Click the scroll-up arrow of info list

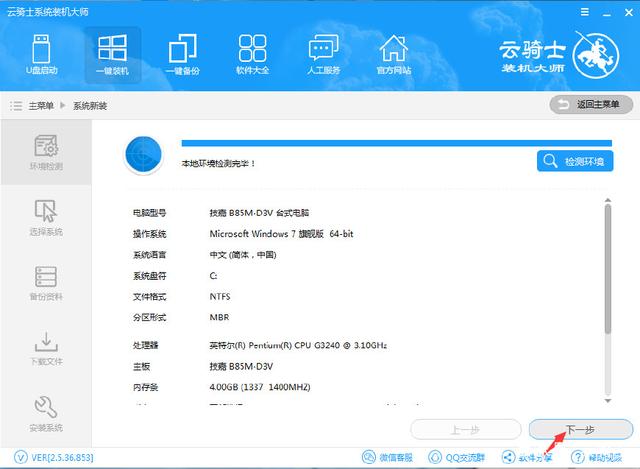[608, 200]
